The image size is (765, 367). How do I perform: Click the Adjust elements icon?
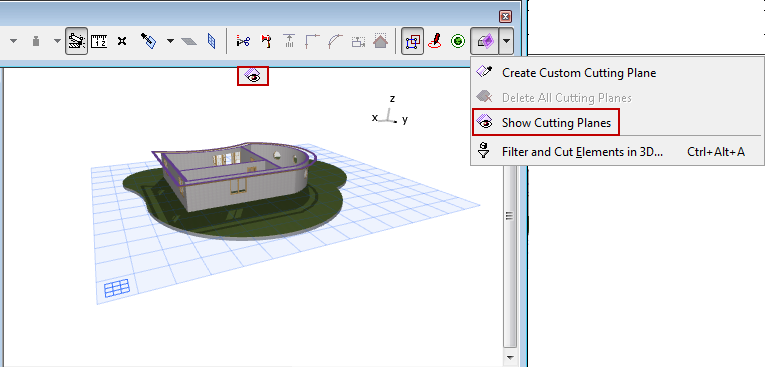[289, 41]
